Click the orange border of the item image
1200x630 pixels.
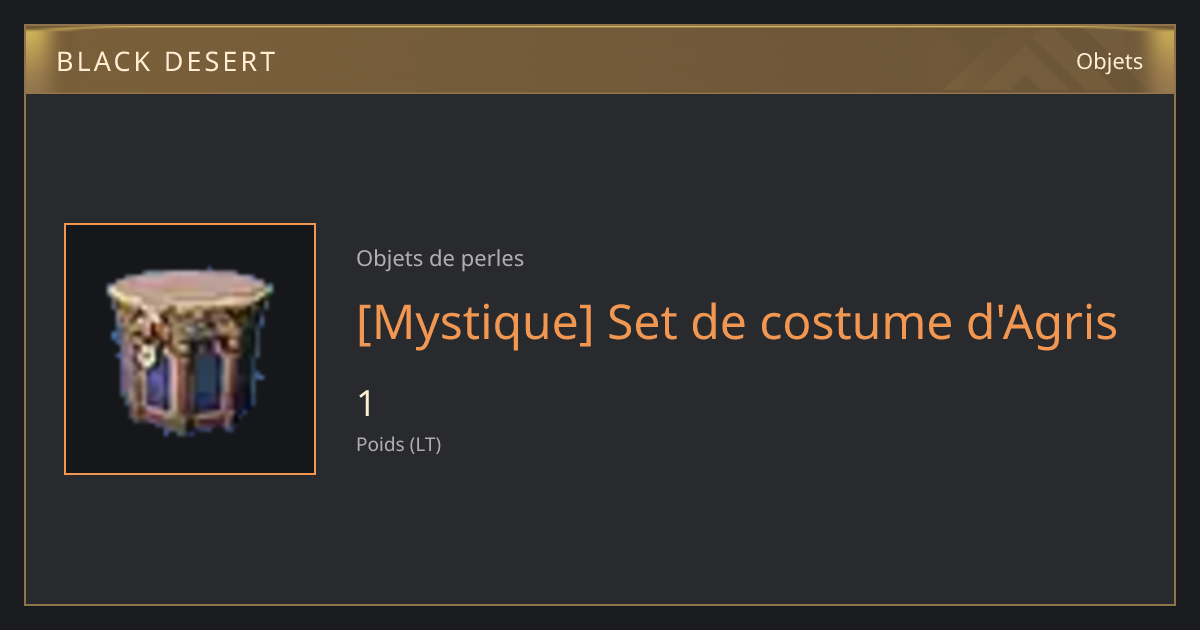[190, 225]
